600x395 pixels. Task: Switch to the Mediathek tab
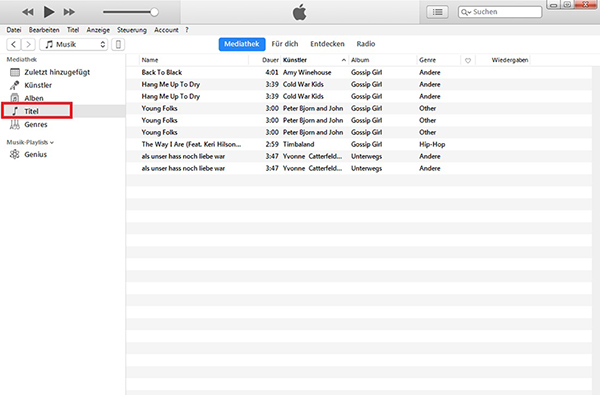coord(242,44)
